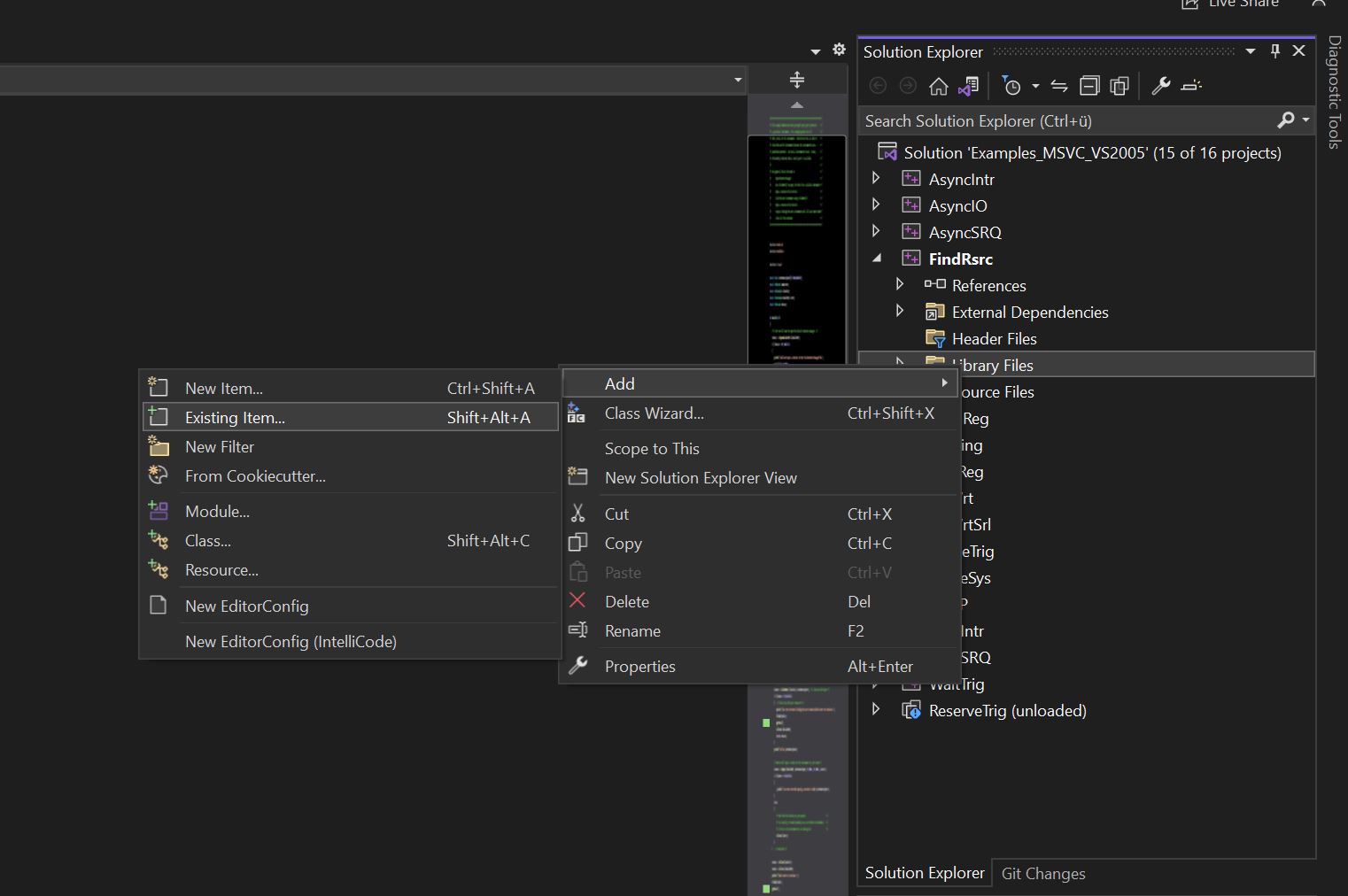Select New Solution Explorer View
This screenshot has height=896, width=1348.
760,477
